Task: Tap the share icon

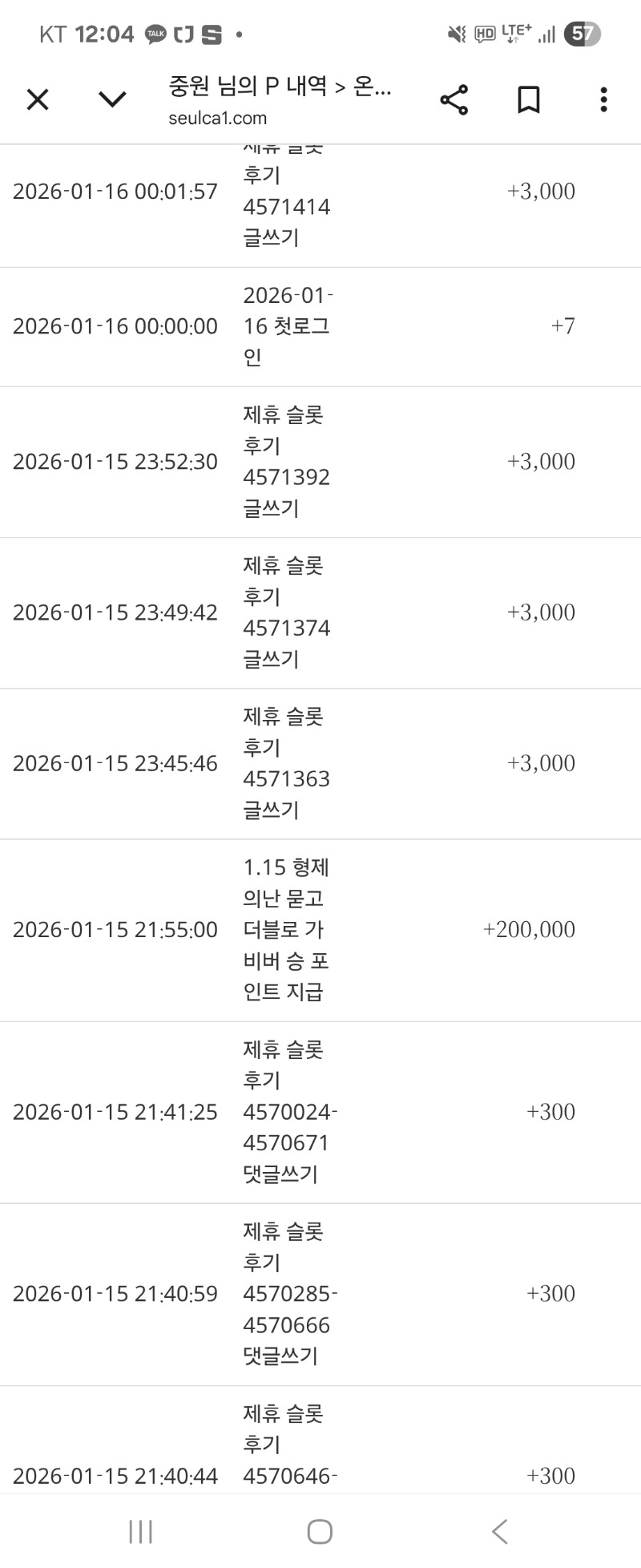Action: pos(454,100)
